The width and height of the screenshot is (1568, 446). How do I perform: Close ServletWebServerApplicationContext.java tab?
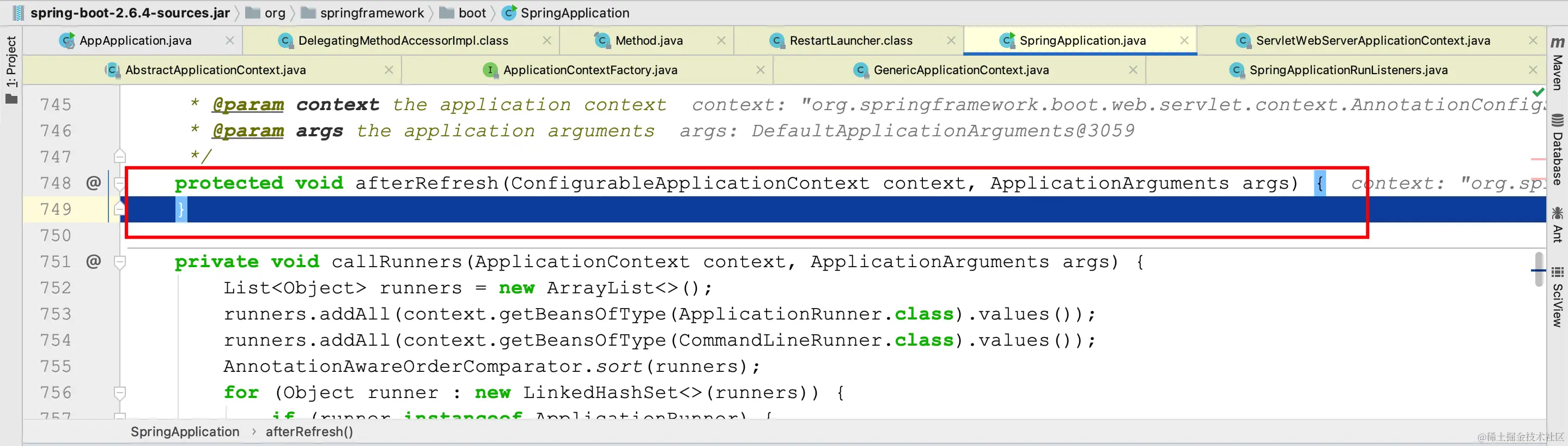pyautogui.click(x=1533, y=40)
